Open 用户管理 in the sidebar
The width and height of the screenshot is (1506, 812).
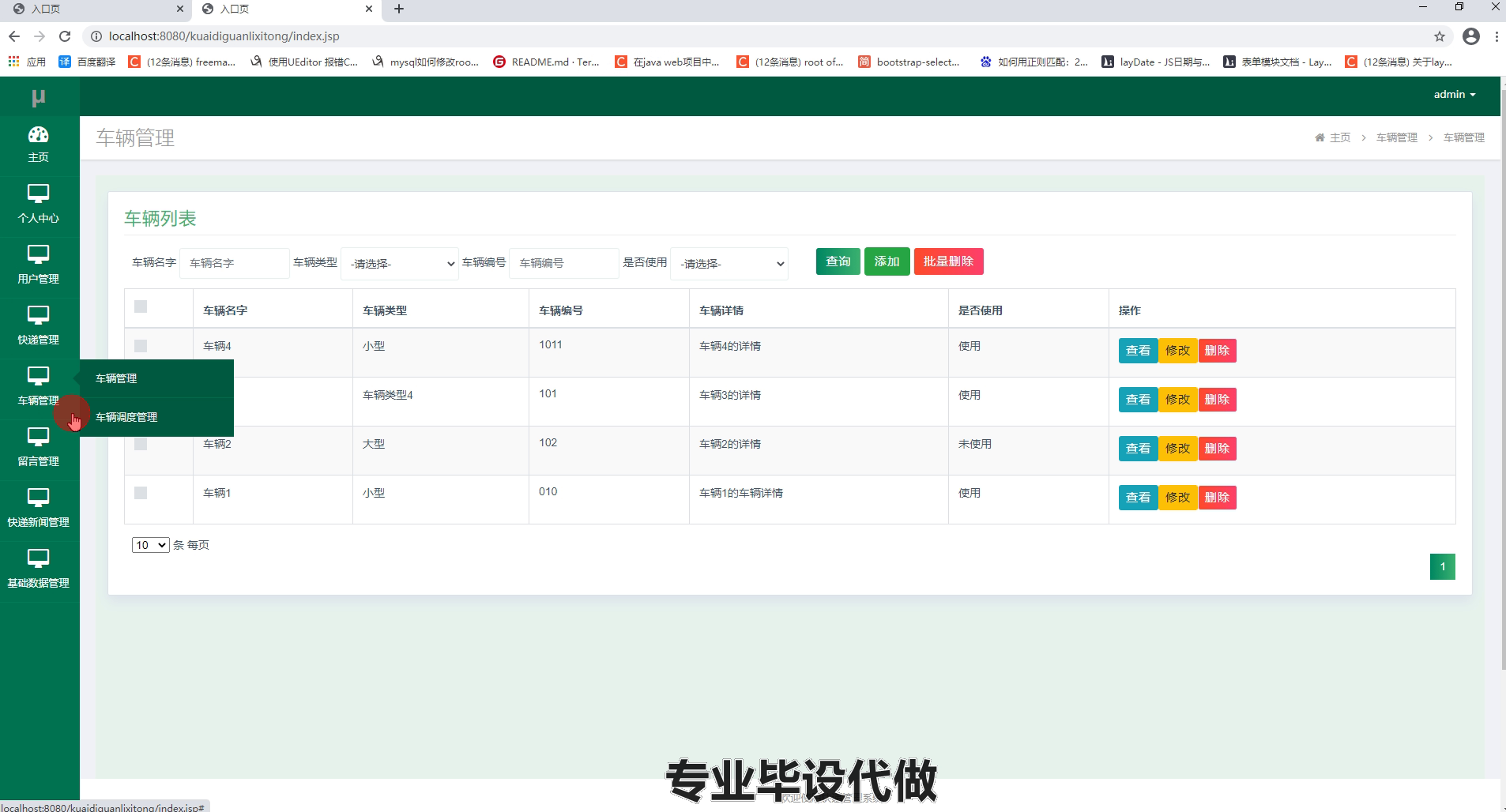coord(38,265)
